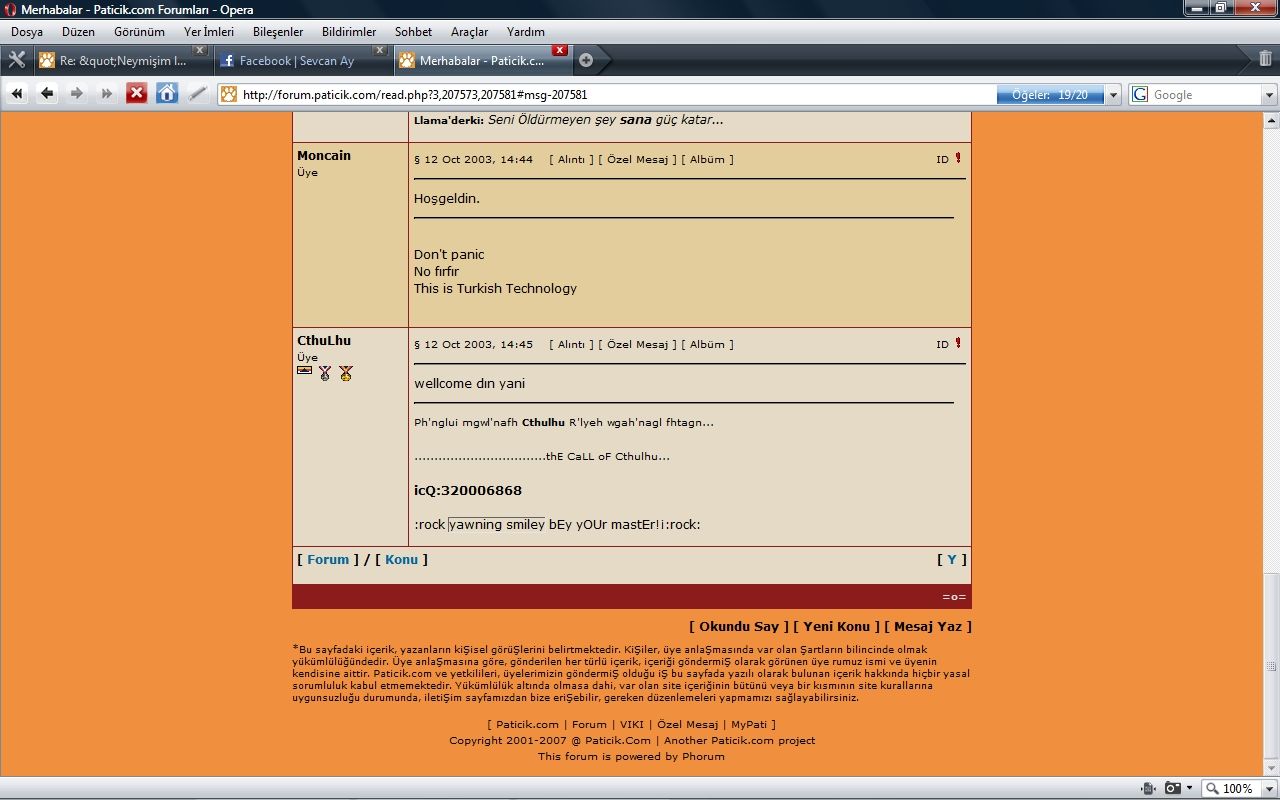Open the Bildirimler menu

[349, 32]
